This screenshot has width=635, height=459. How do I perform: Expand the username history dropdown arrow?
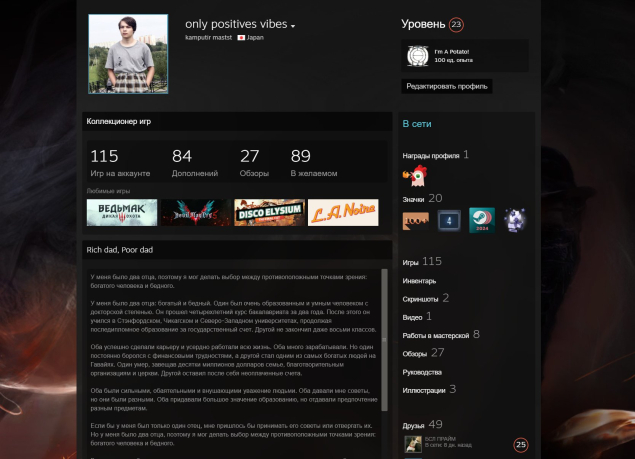tap(293, 26)
